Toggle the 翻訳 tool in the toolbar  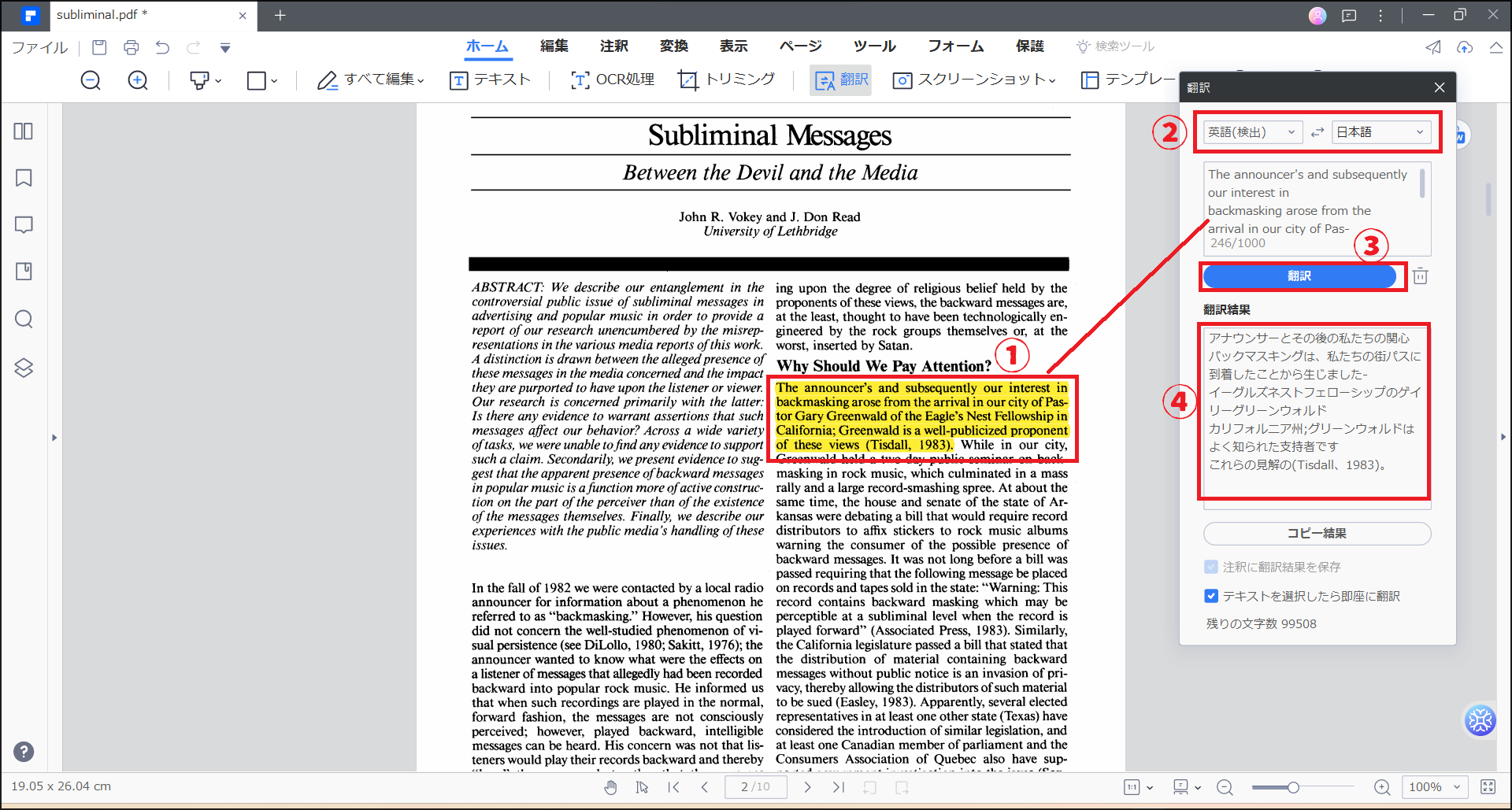point(841,80)
